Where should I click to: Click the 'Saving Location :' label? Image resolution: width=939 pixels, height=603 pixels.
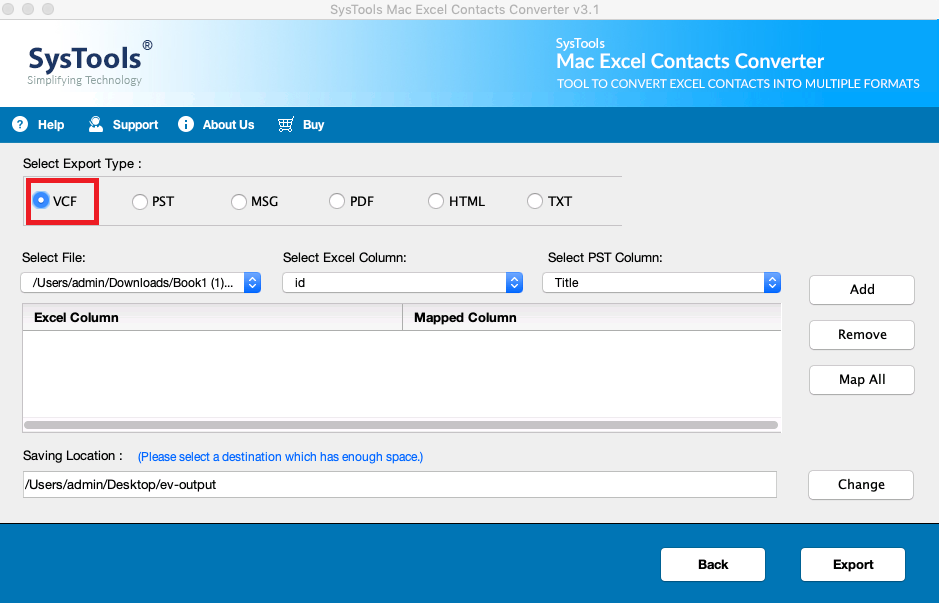(x=72, y=456)
